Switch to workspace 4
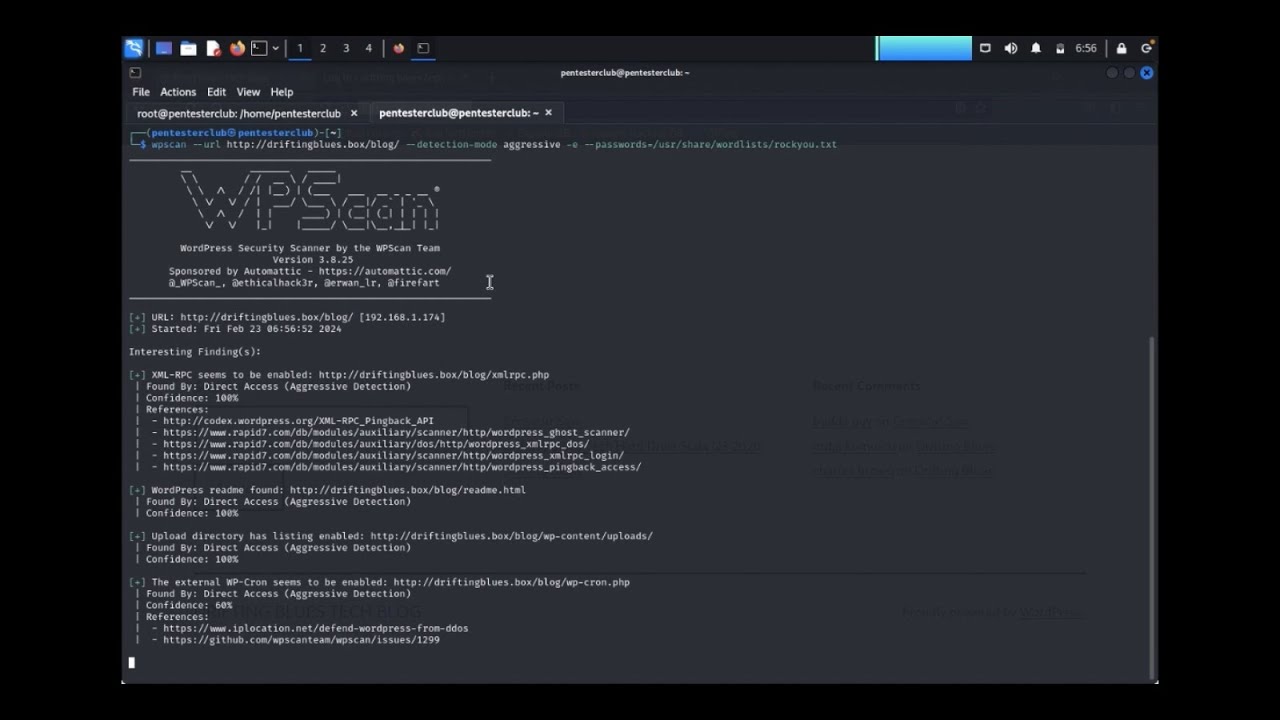Screen dimensions: 1280x720 tap(369, 48)
